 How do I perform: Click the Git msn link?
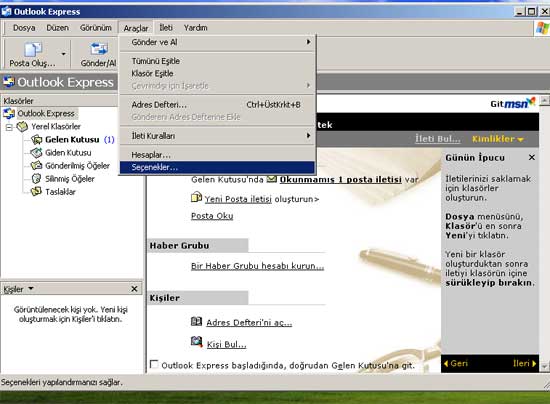[512, 103]
